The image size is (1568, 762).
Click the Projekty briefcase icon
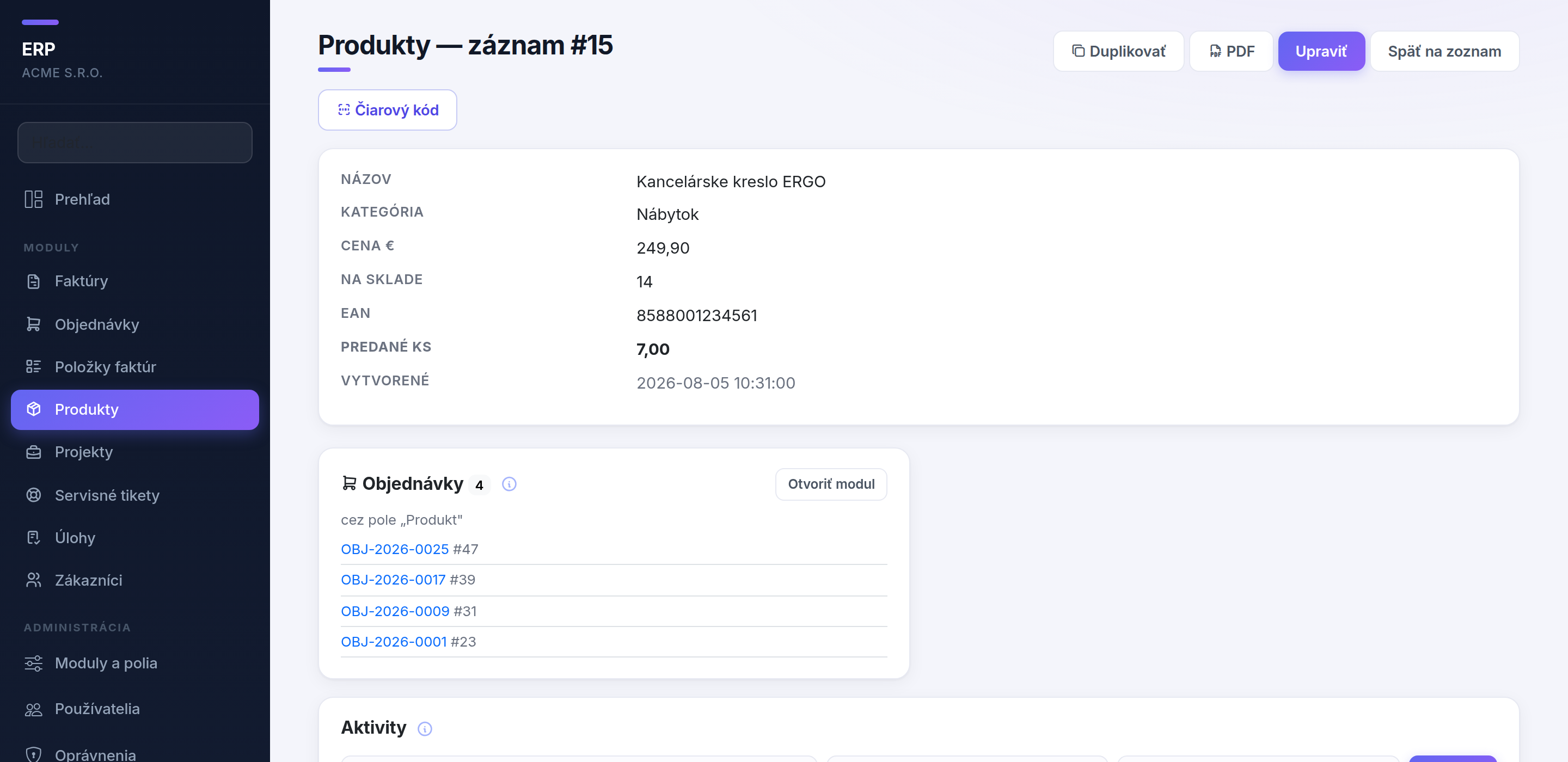(33, 452)
